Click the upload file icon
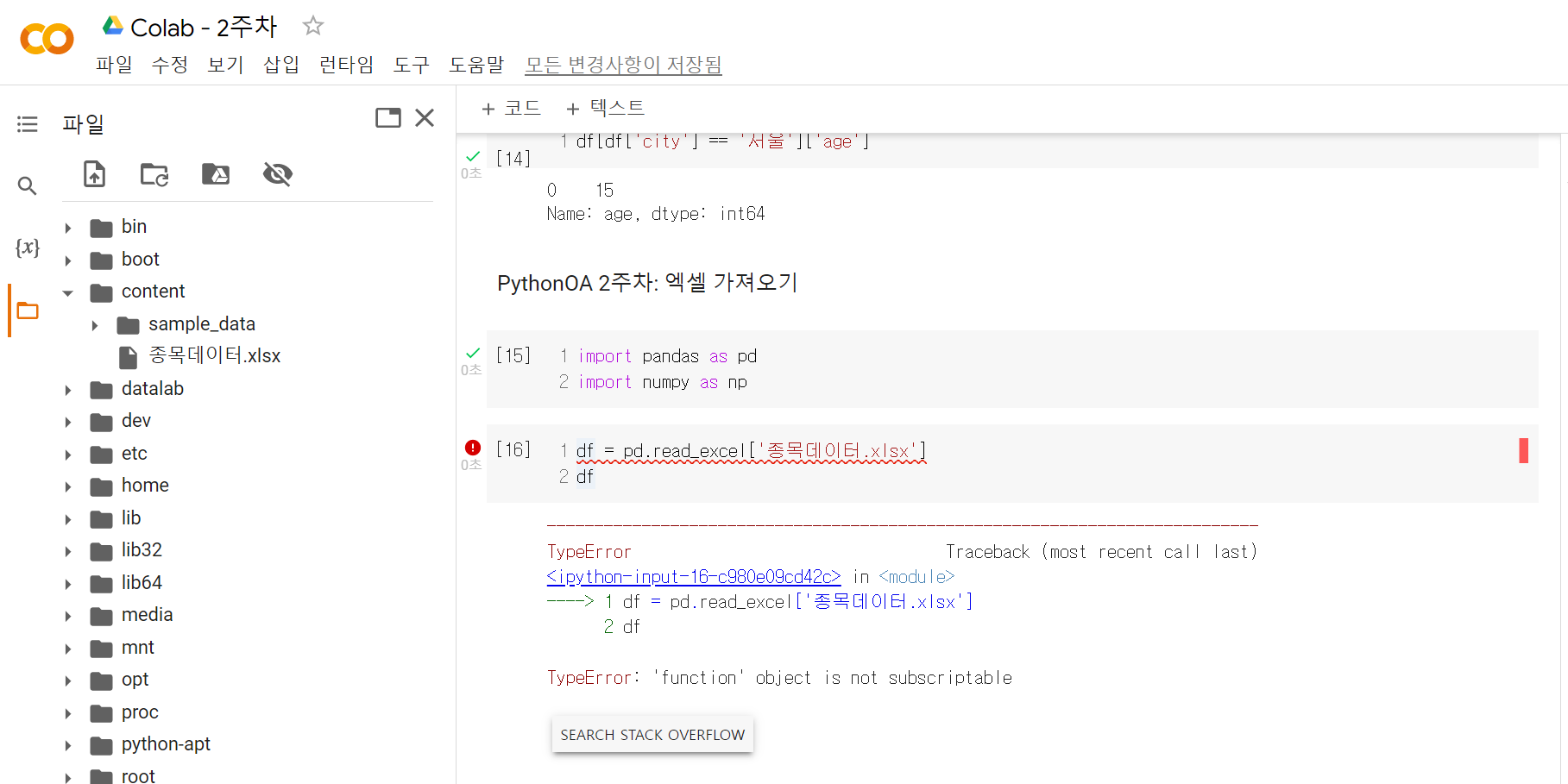The height and width of the screenshot is (784, 1568). pyautogui.click(x=94, y=174)
